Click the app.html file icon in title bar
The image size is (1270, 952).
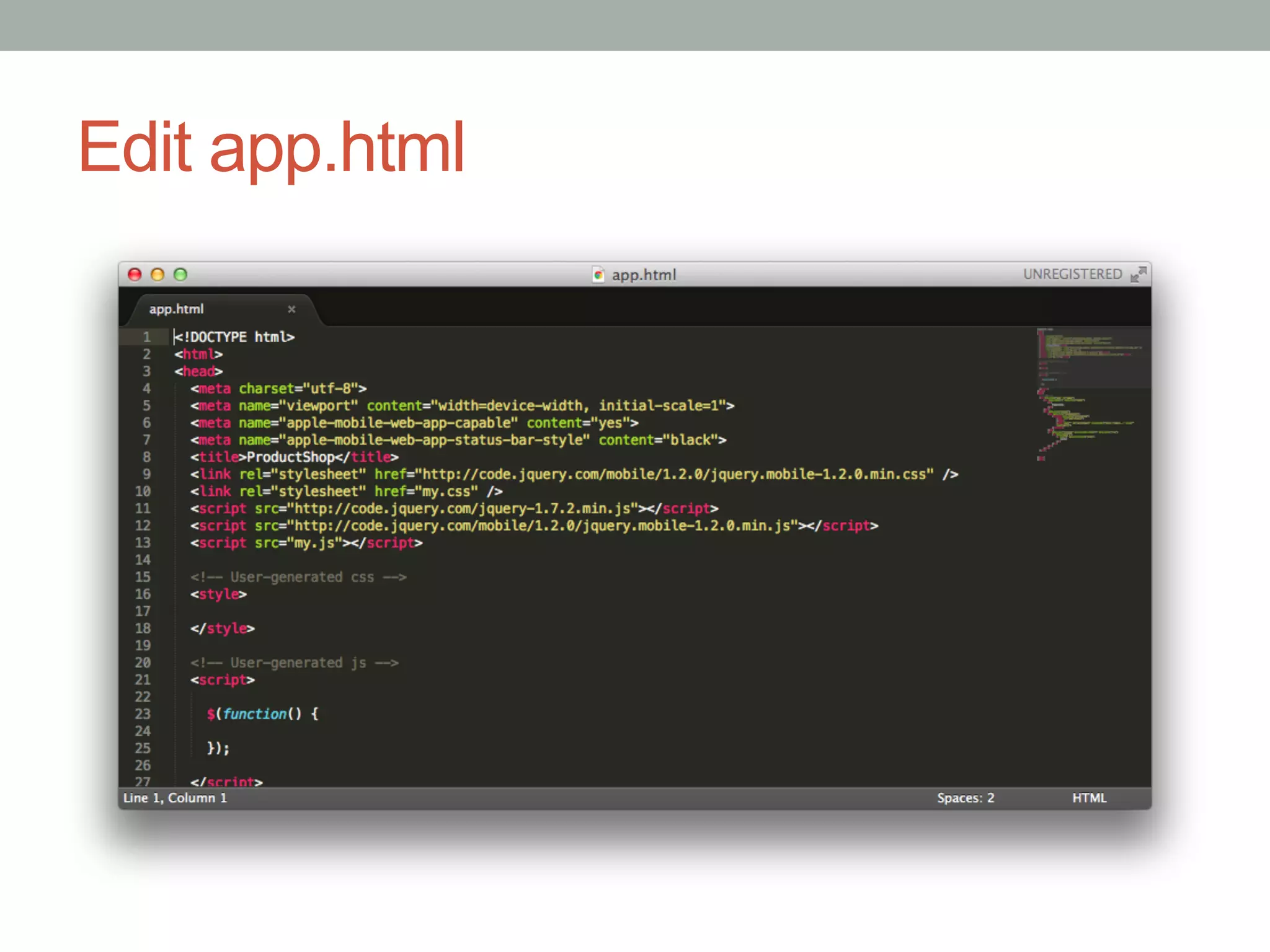coord(598,275)
